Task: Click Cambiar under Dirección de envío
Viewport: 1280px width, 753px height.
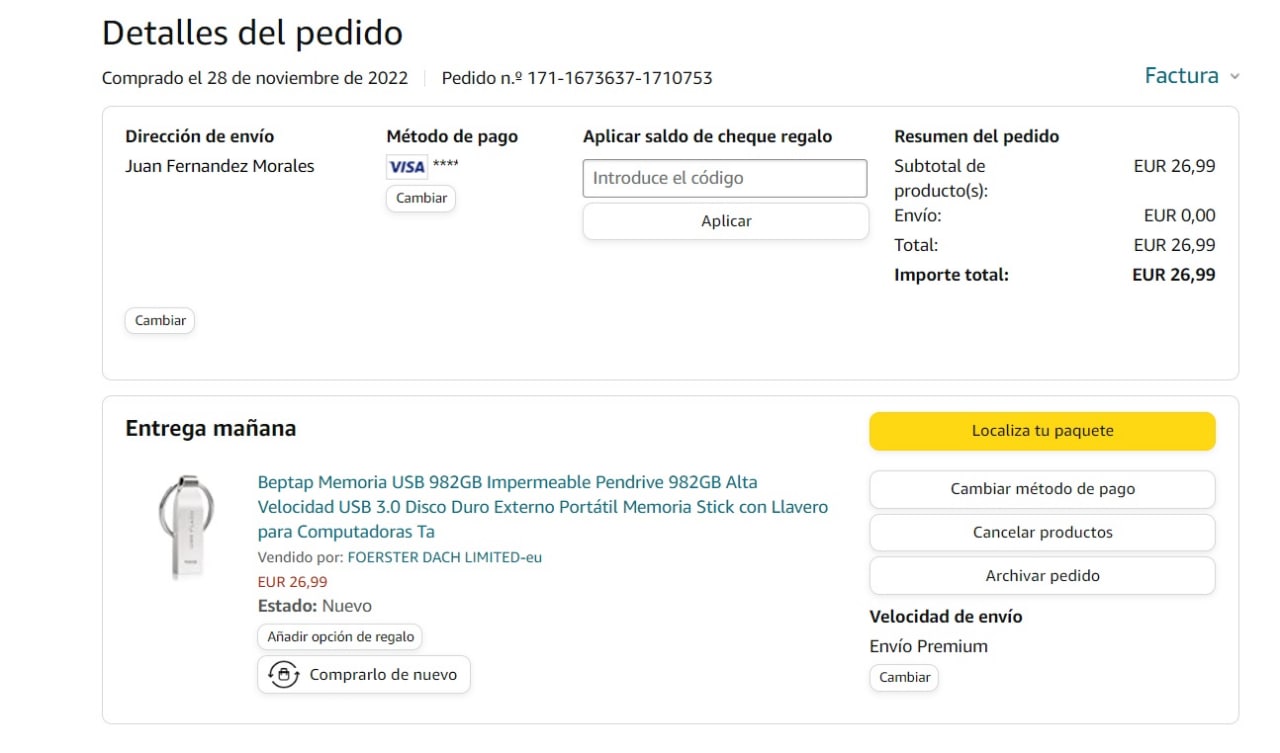Action: 160,321
